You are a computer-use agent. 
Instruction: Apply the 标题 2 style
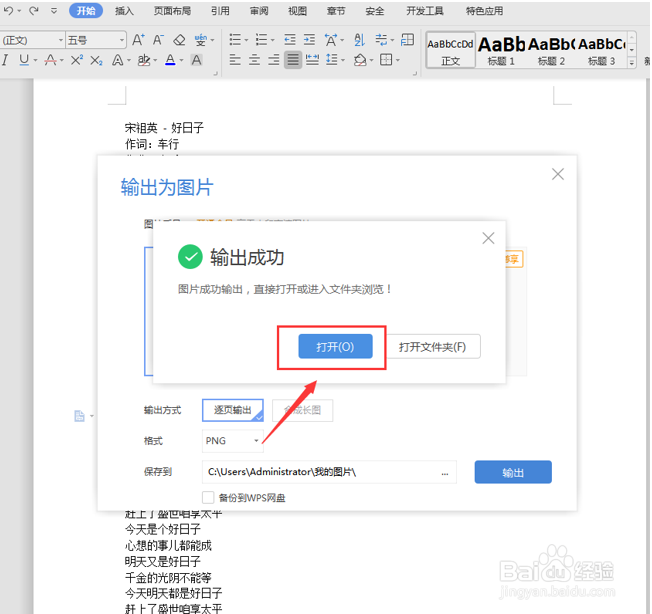pos(551,50)
